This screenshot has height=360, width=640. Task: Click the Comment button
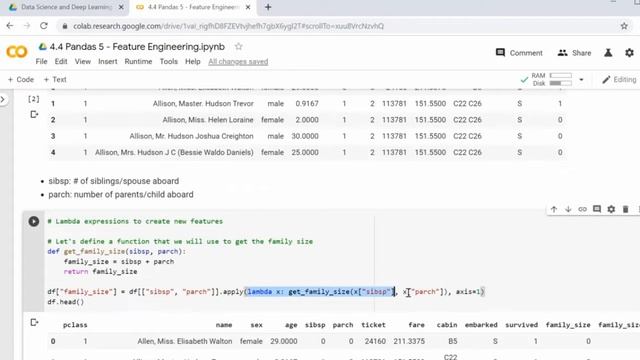coord(519,53)
